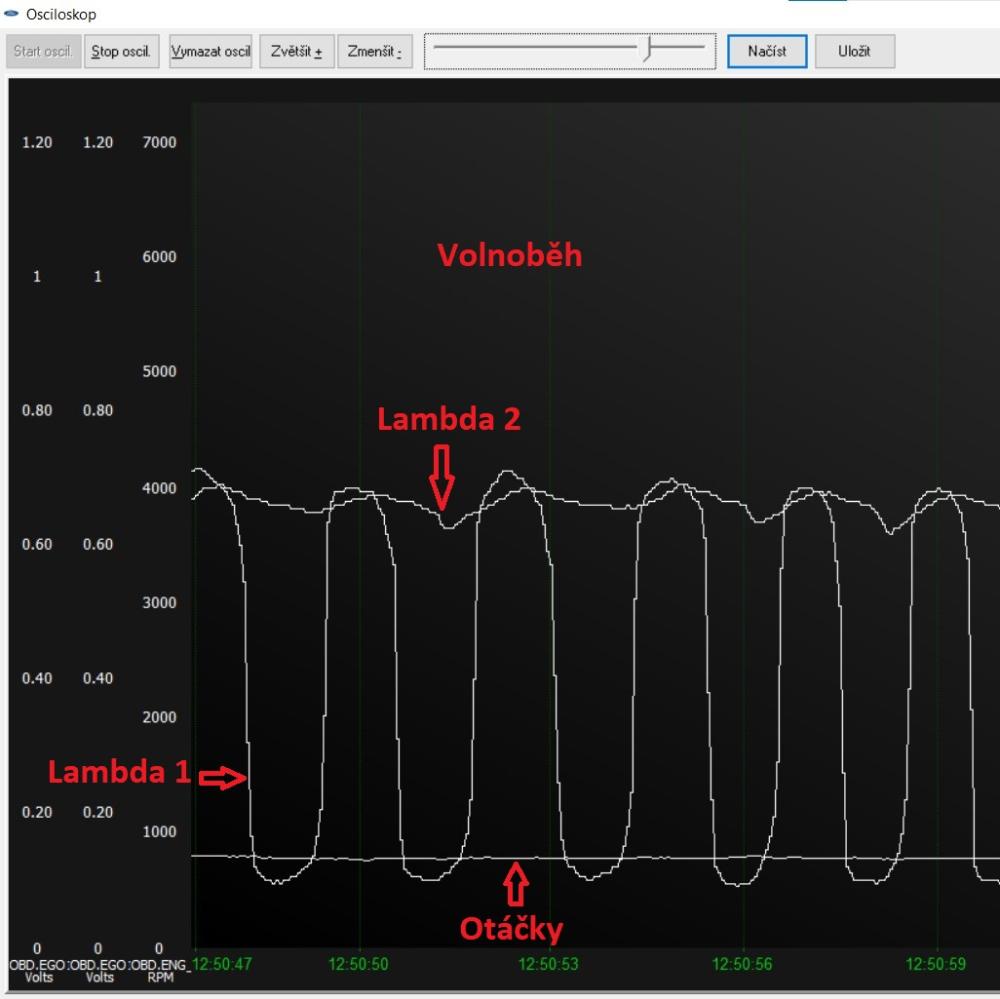Click the 12:50:53 time marker

coord(548,965)
